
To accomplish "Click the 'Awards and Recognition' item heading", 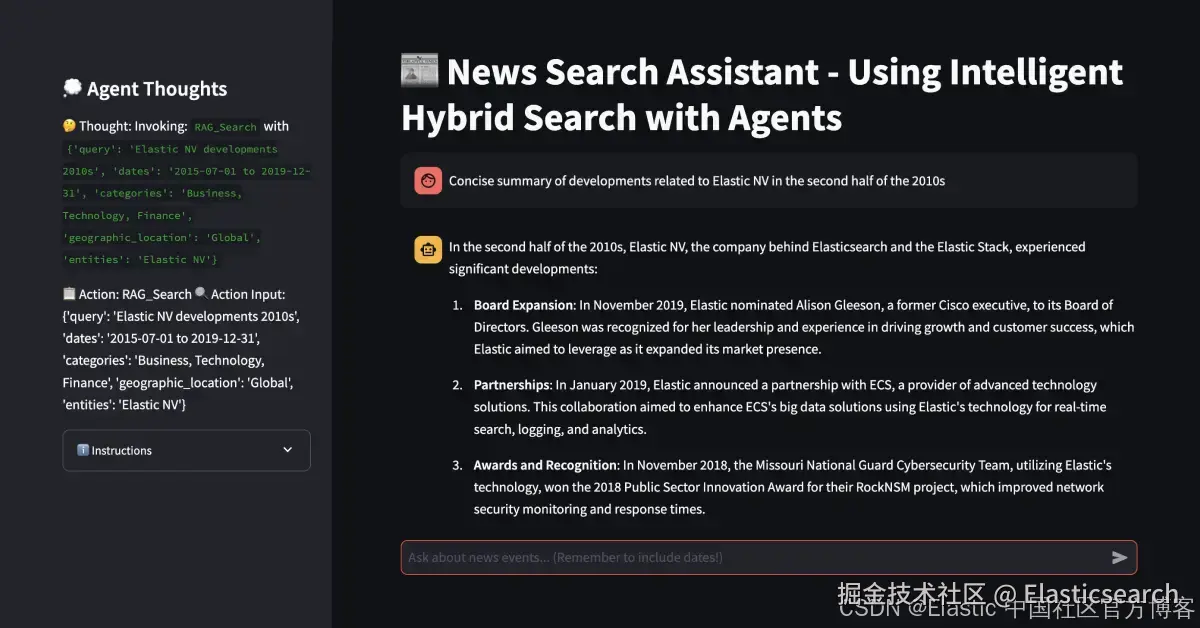I will [545, 465].
